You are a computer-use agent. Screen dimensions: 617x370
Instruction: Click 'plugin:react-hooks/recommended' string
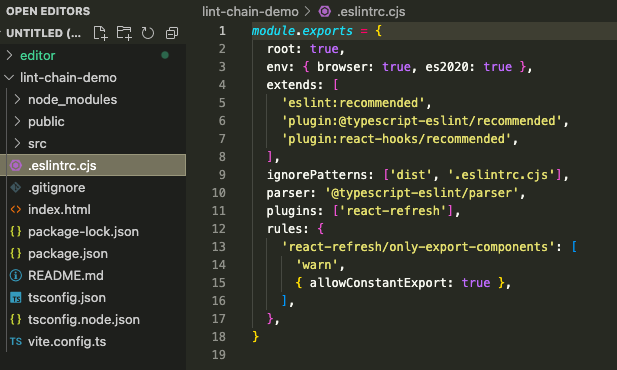(x=396, y=139)
